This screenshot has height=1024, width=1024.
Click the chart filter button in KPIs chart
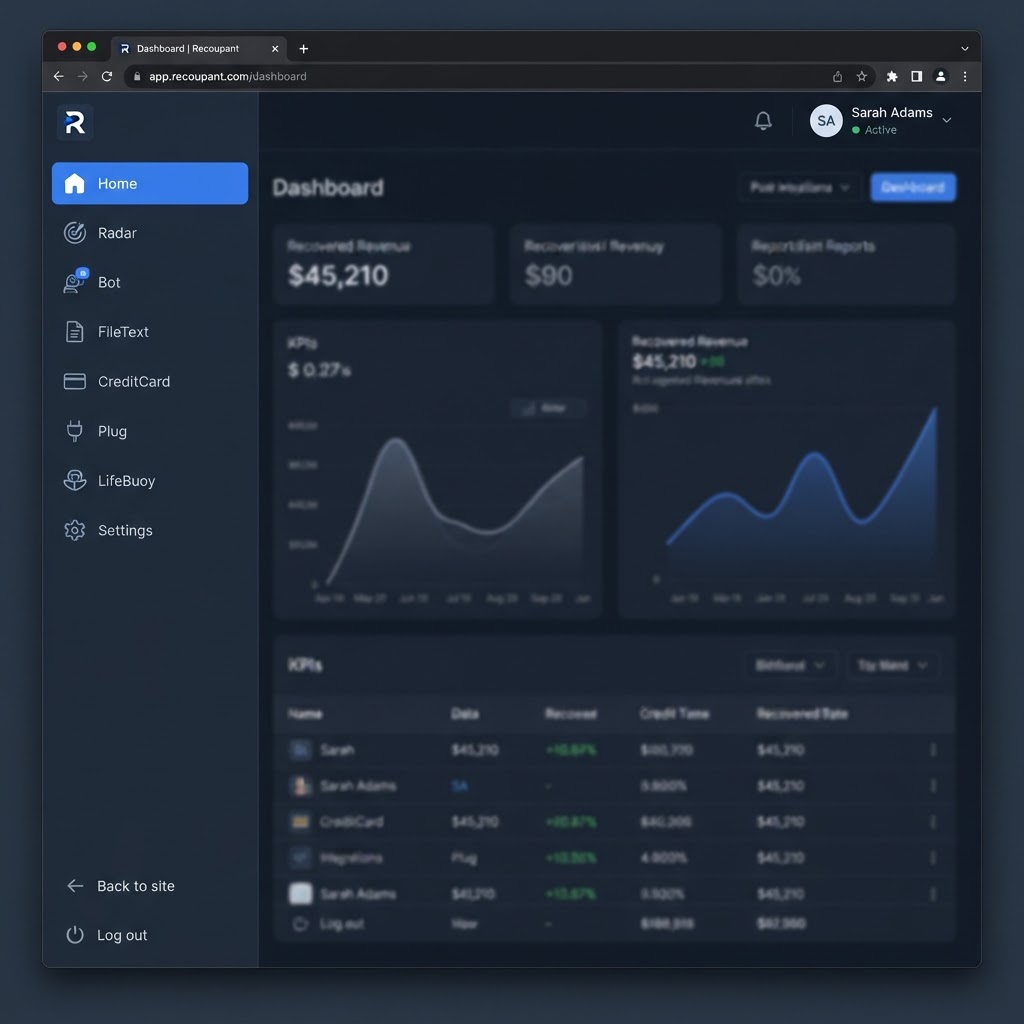(547, 408)
